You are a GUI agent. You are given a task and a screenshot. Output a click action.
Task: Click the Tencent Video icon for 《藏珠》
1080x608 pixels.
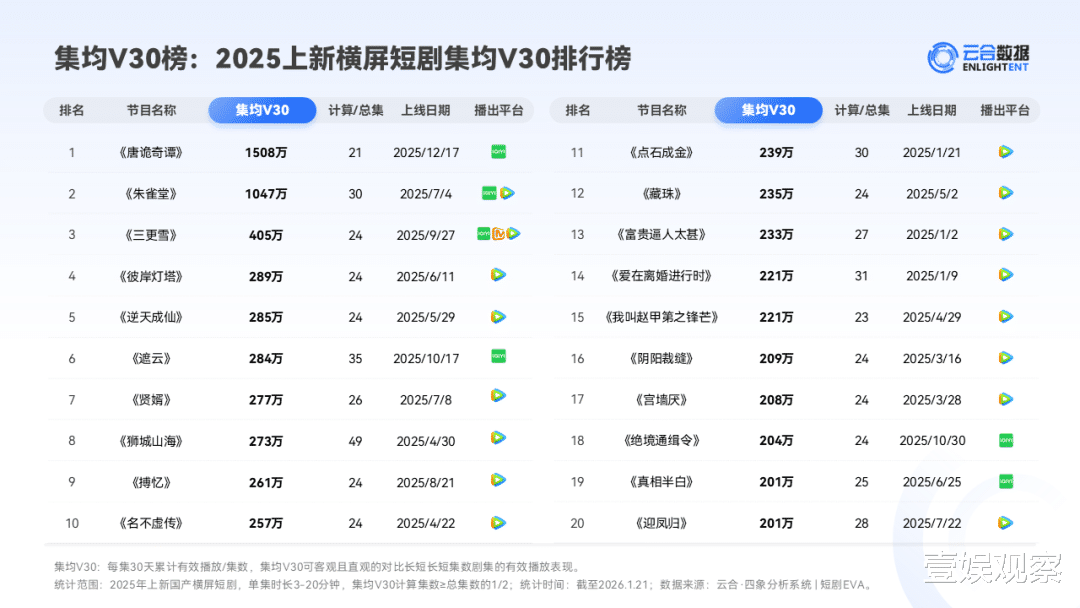click(x=1006, y=193)
